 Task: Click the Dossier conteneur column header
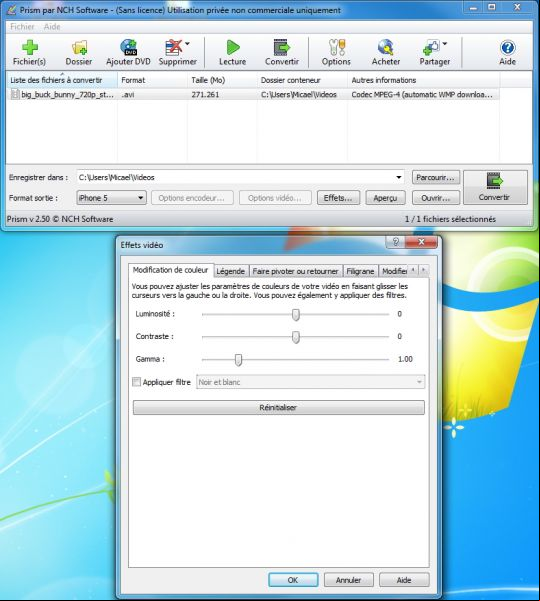[x=302, y=80]
